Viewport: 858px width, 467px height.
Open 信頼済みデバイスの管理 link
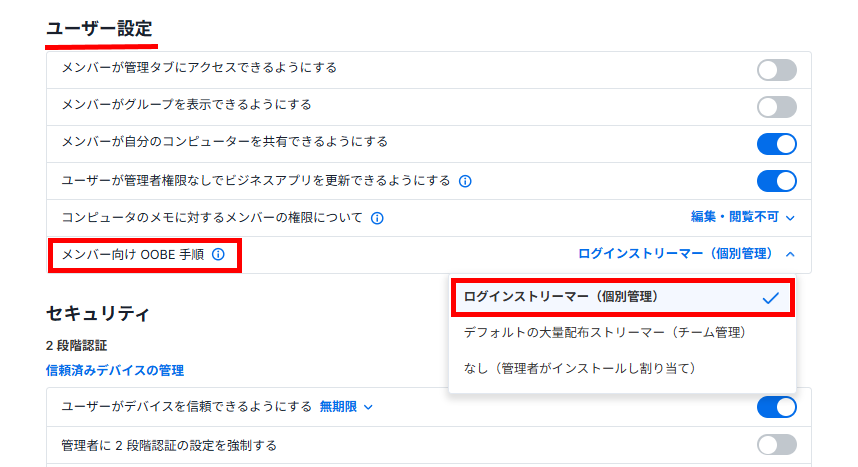pos(115,371)
